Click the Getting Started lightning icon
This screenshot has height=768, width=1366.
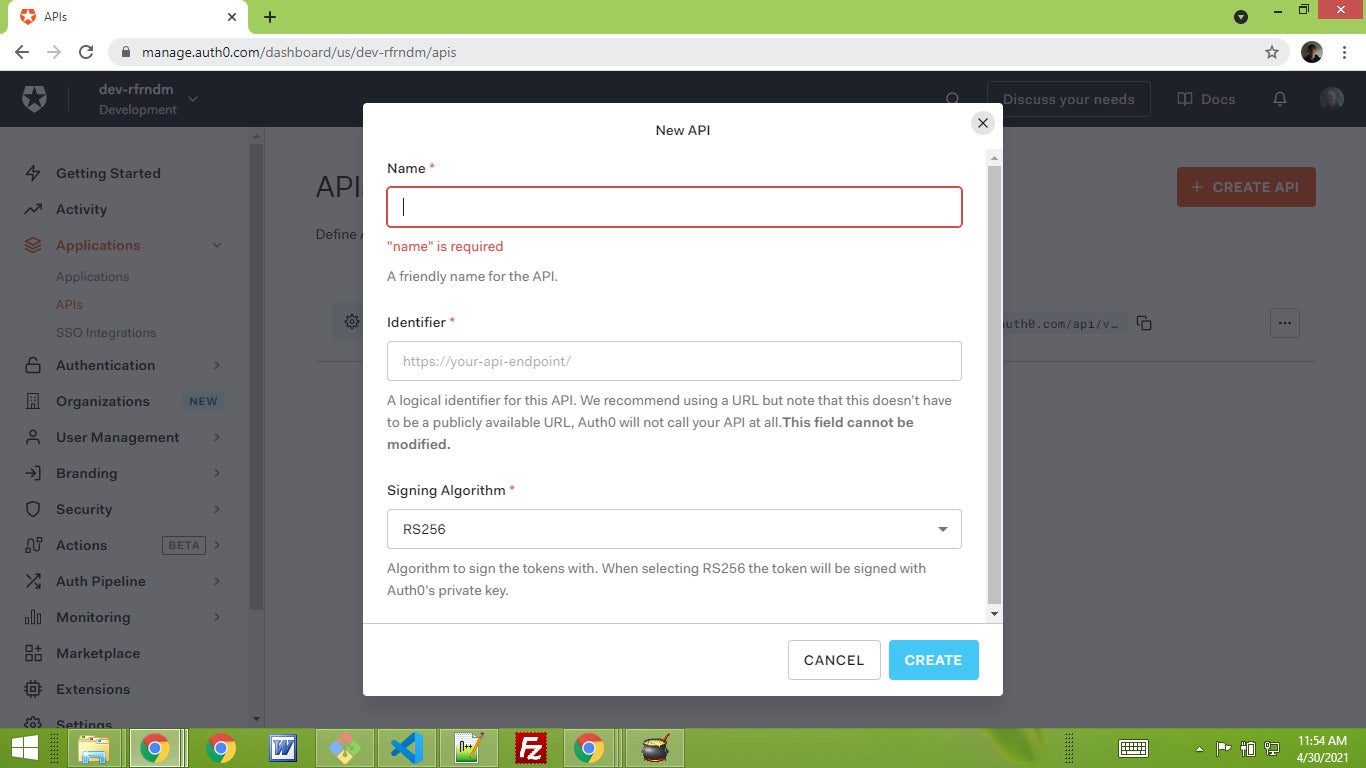click(33, 173)
